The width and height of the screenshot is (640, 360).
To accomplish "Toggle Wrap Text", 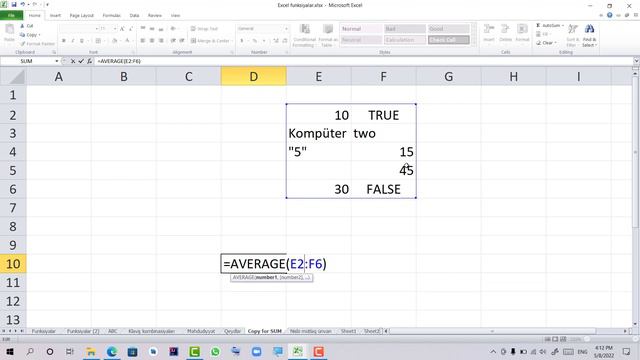I will tap(204, 29).
